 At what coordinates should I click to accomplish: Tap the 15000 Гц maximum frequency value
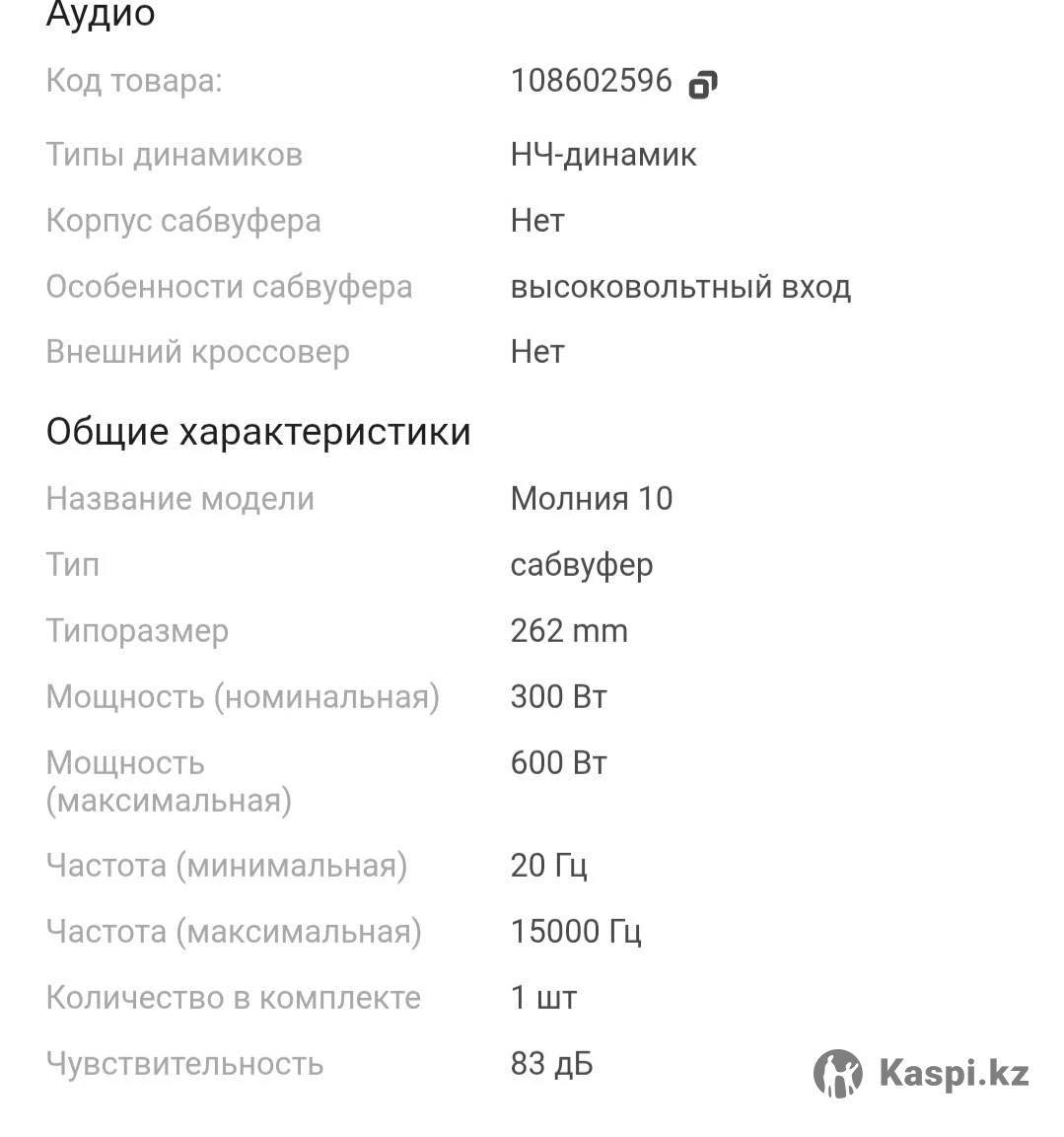tap(576, 932)
